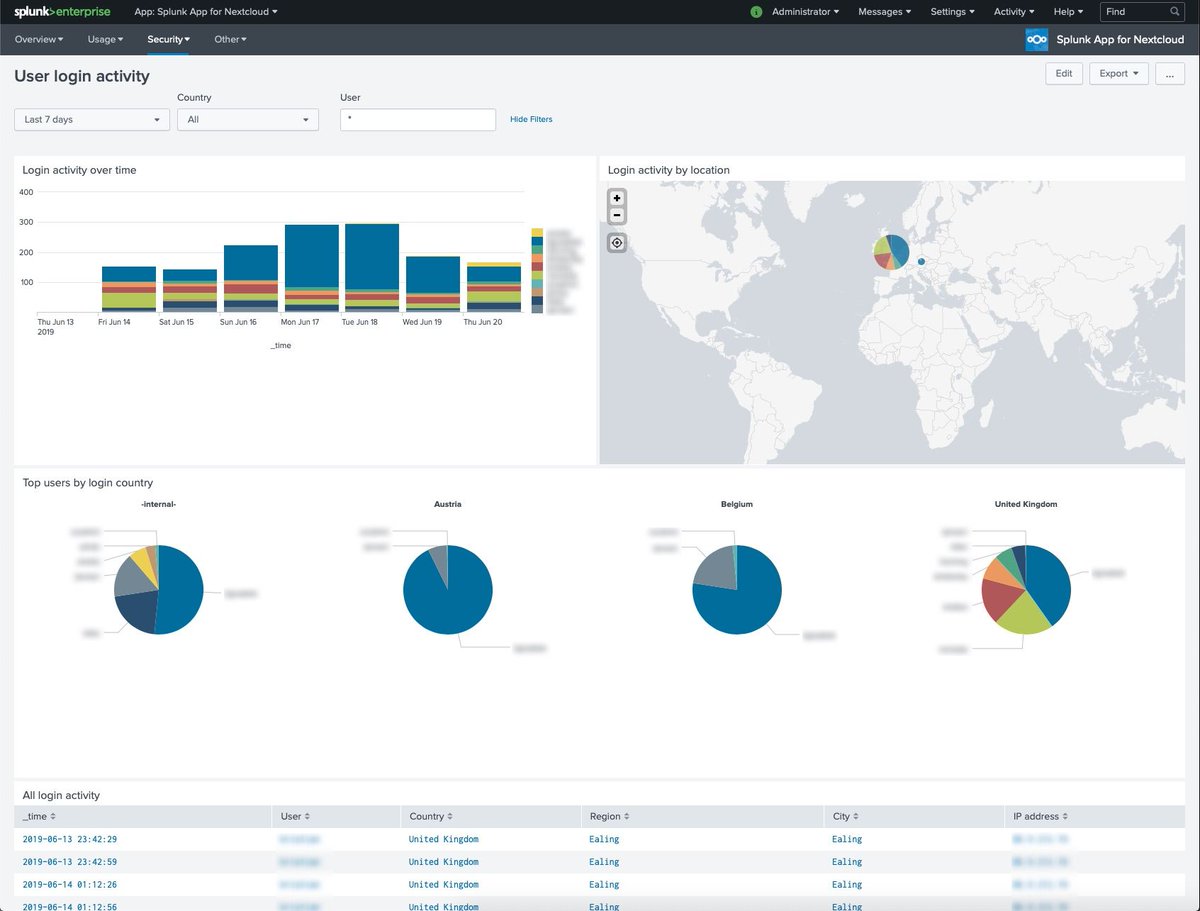Zoom in on the login location map

617,198
